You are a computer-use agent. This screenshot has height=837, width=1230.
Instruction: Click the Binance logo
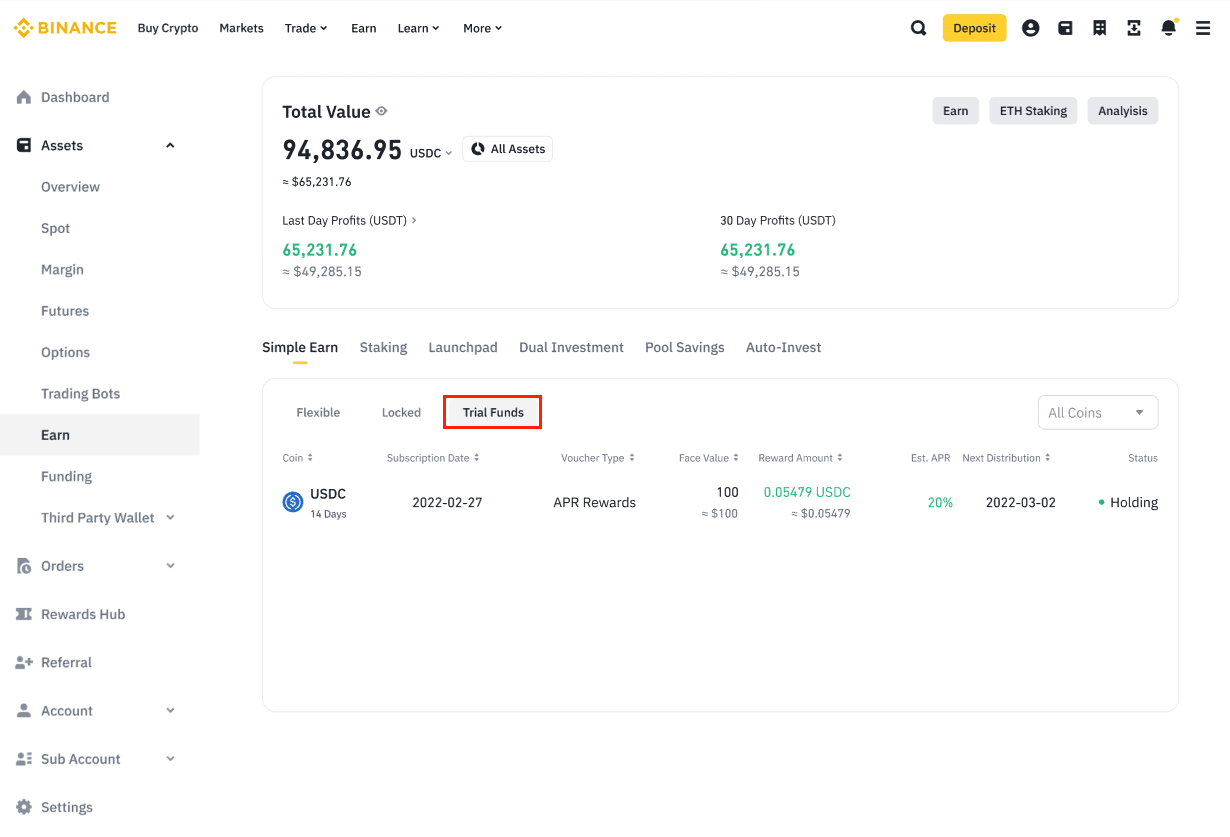[x=65, y=28]
